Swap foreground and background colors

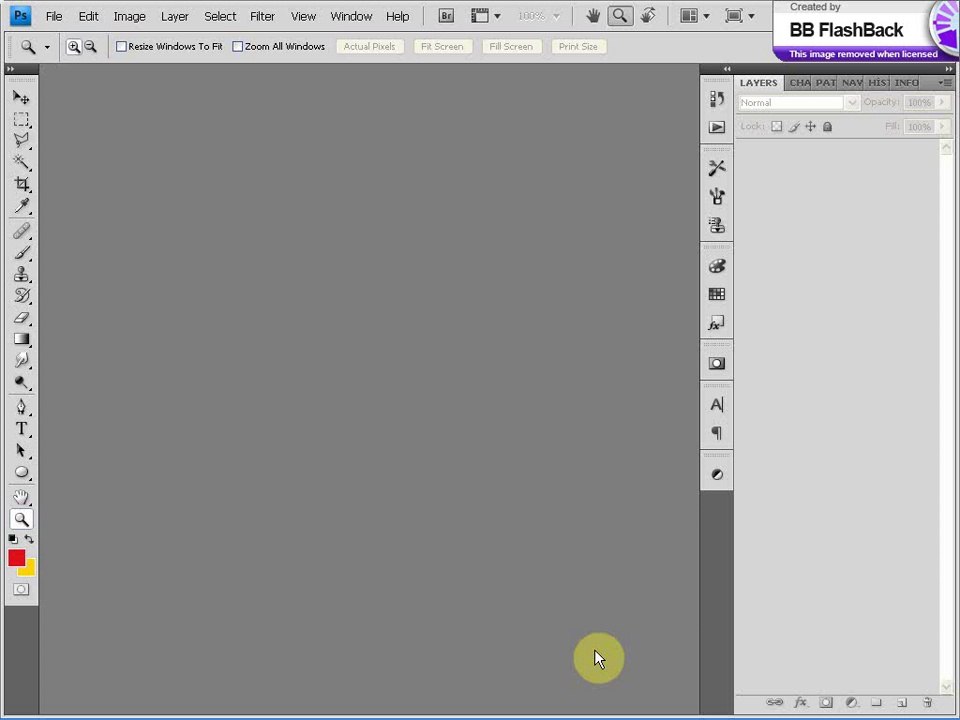click(29, 539)
